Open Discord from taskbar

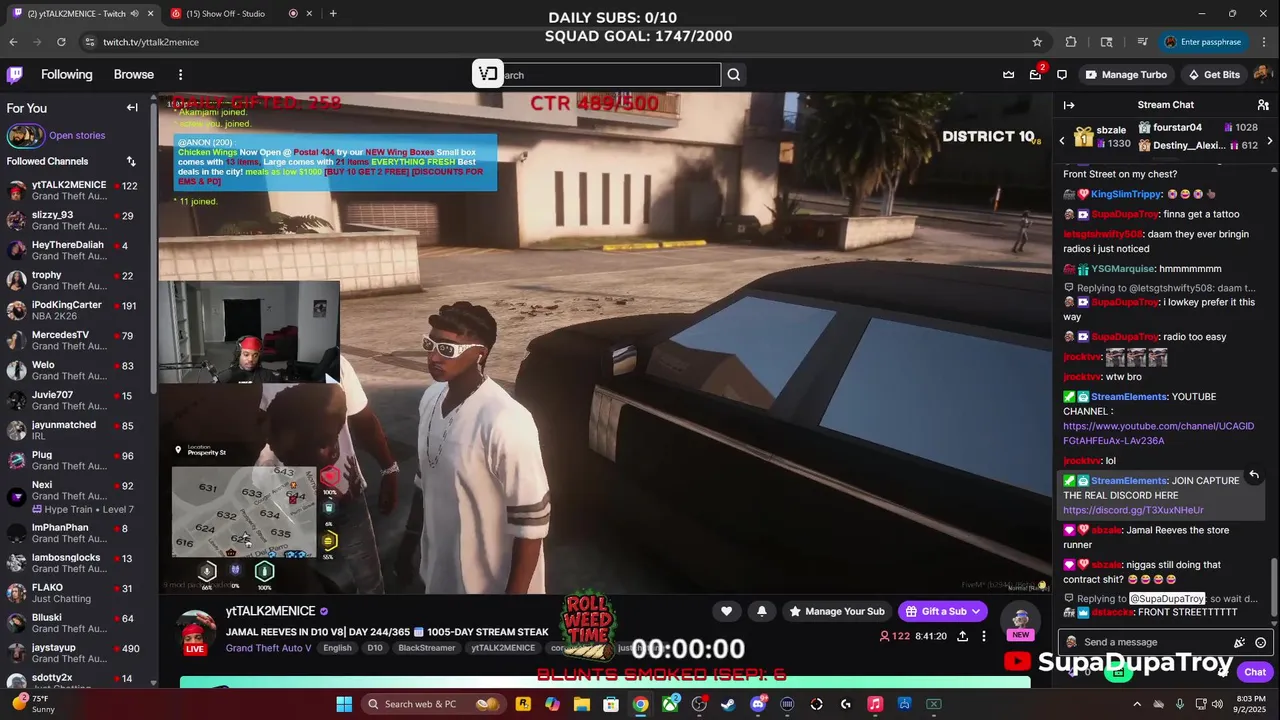pyautogui.click(x=758, y=704)
